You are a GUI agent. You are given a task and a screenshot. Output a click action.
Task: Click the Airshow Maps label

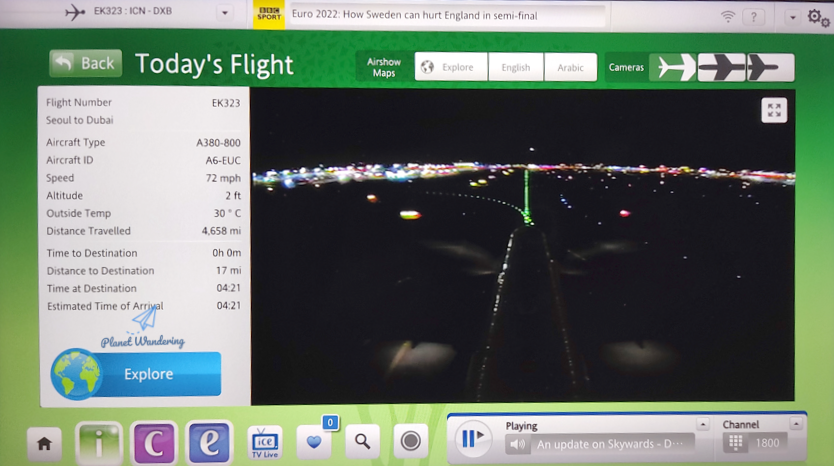[383, 68]
